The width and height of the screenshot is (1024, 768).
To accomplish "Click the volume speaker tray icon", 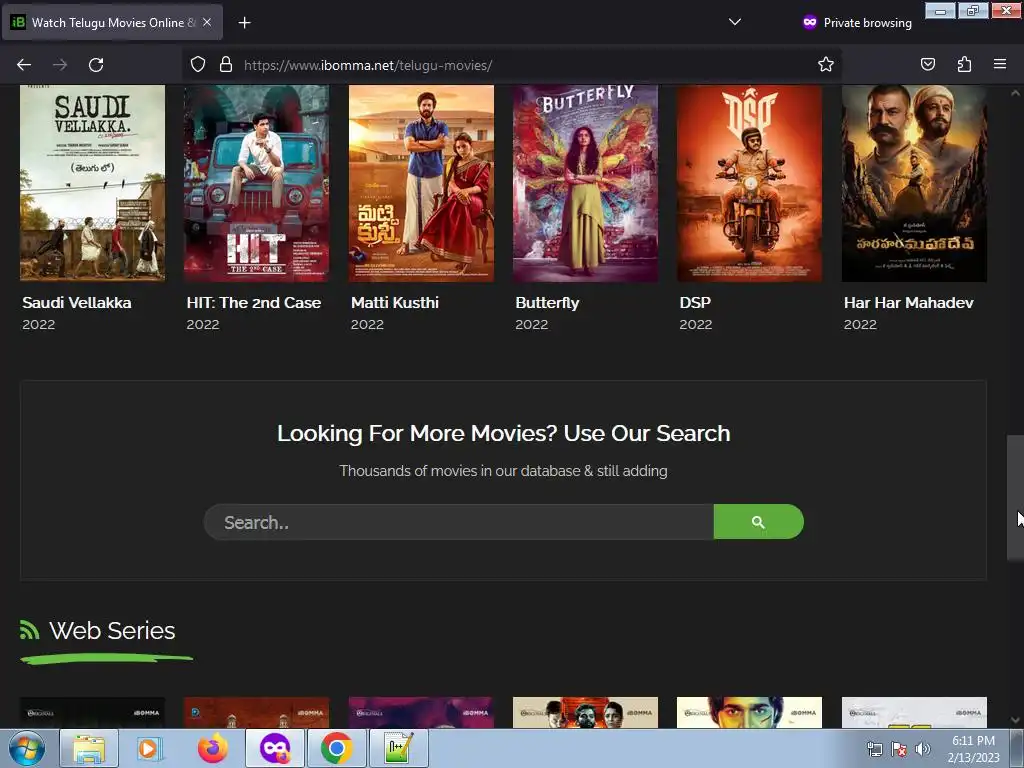I will point(922,749).
